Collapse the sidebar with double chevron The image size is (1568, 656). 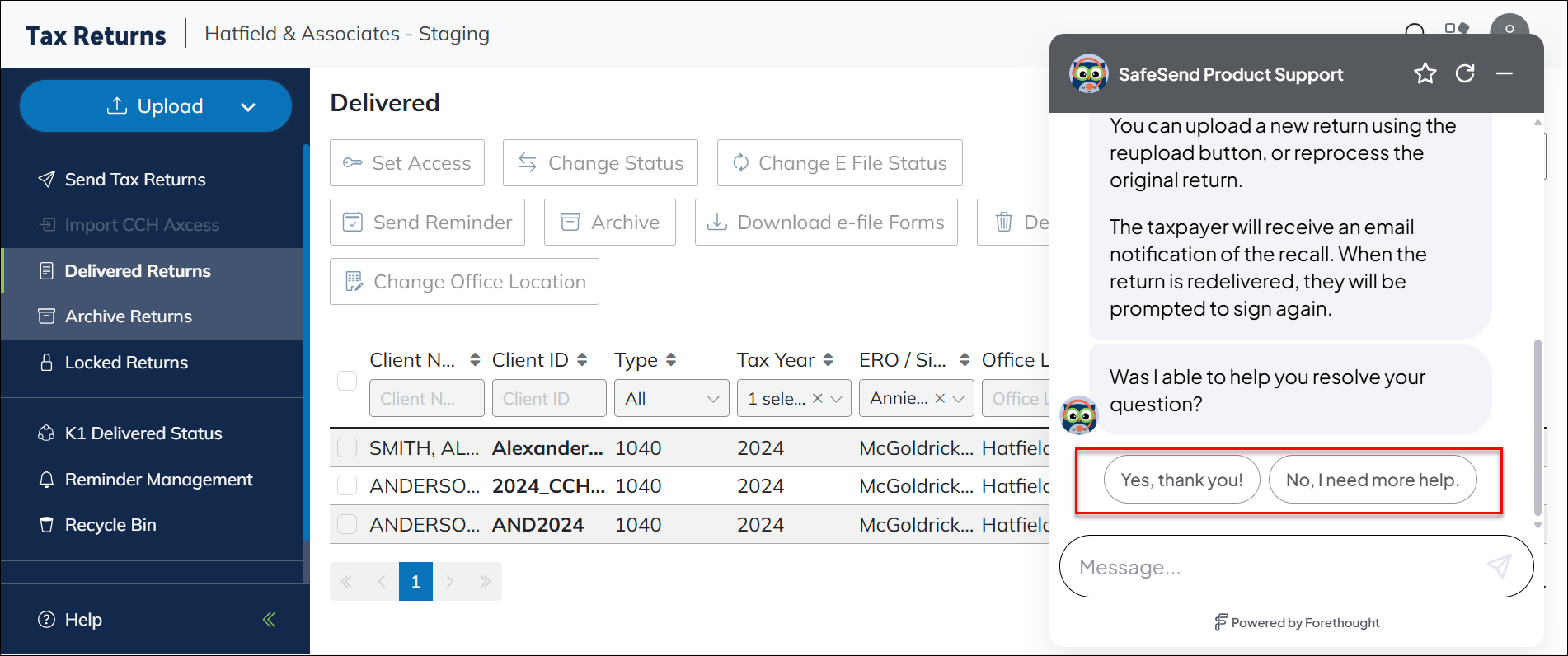(x=269, y=620)
